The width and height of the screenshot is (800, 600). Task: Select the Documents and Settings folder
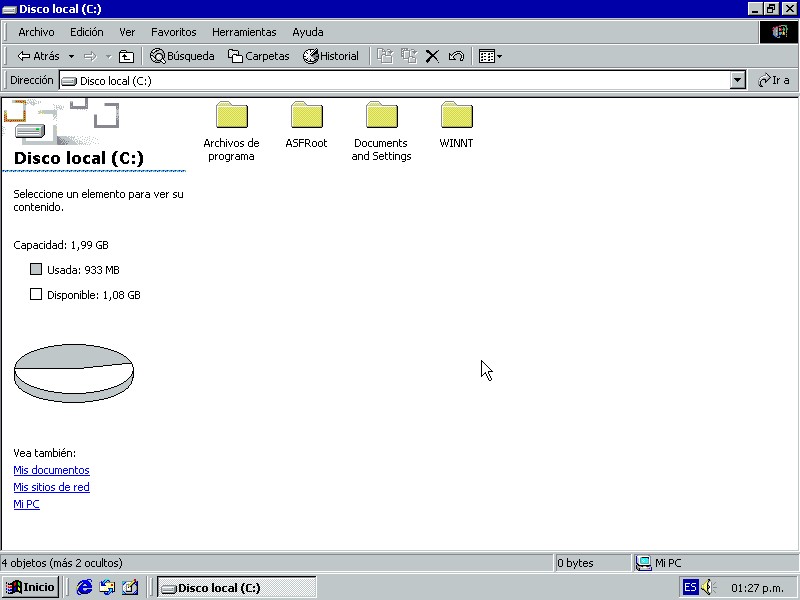(x=381, y=132)
